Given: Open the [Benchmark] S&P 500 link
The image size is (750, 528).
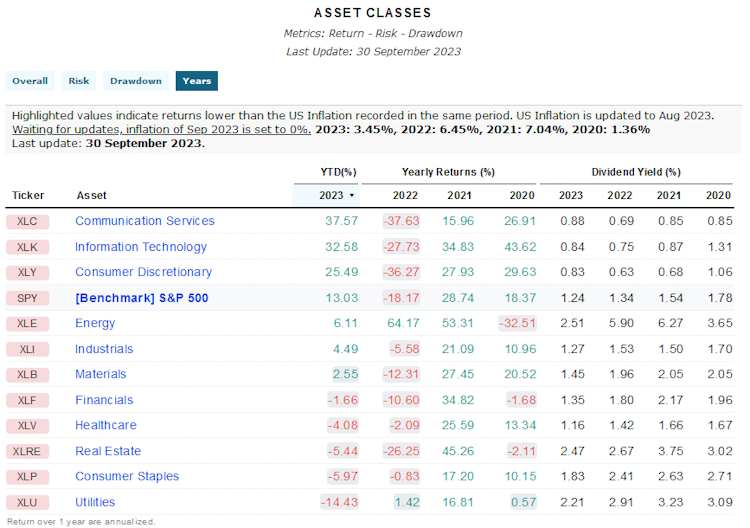Looking at the screenshot, I should coord(142,298).
